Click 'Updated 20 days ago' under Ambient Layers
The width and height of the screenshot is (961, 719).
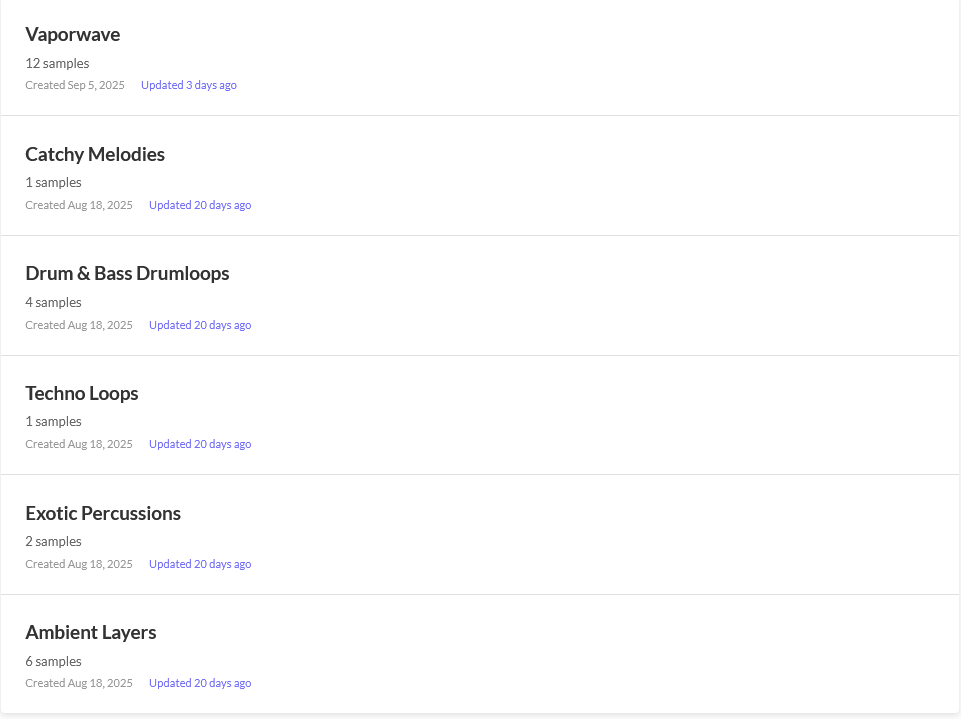coord(200,684)
